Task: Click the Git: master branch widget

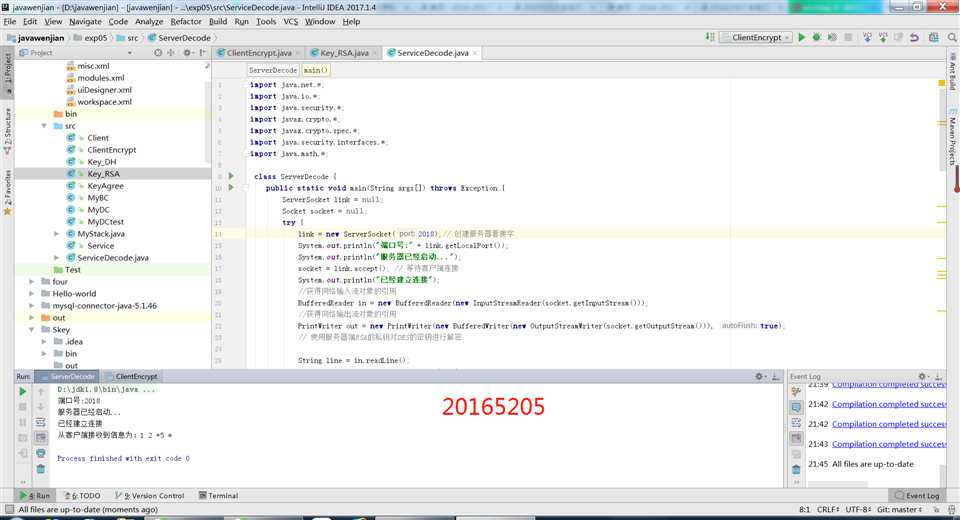Action: [x=899, y=510]
